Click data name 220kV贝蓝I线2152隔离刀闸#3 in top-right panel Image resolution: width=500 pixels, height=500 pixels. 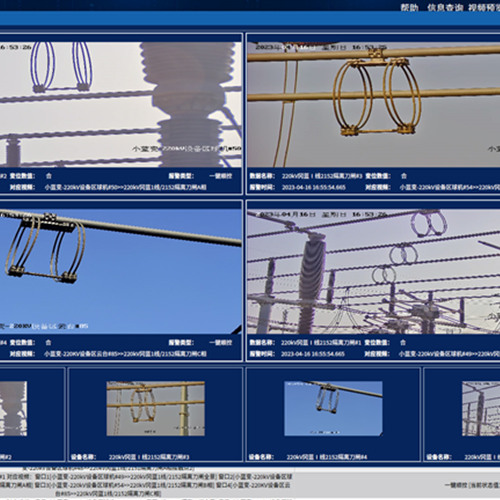322,176
